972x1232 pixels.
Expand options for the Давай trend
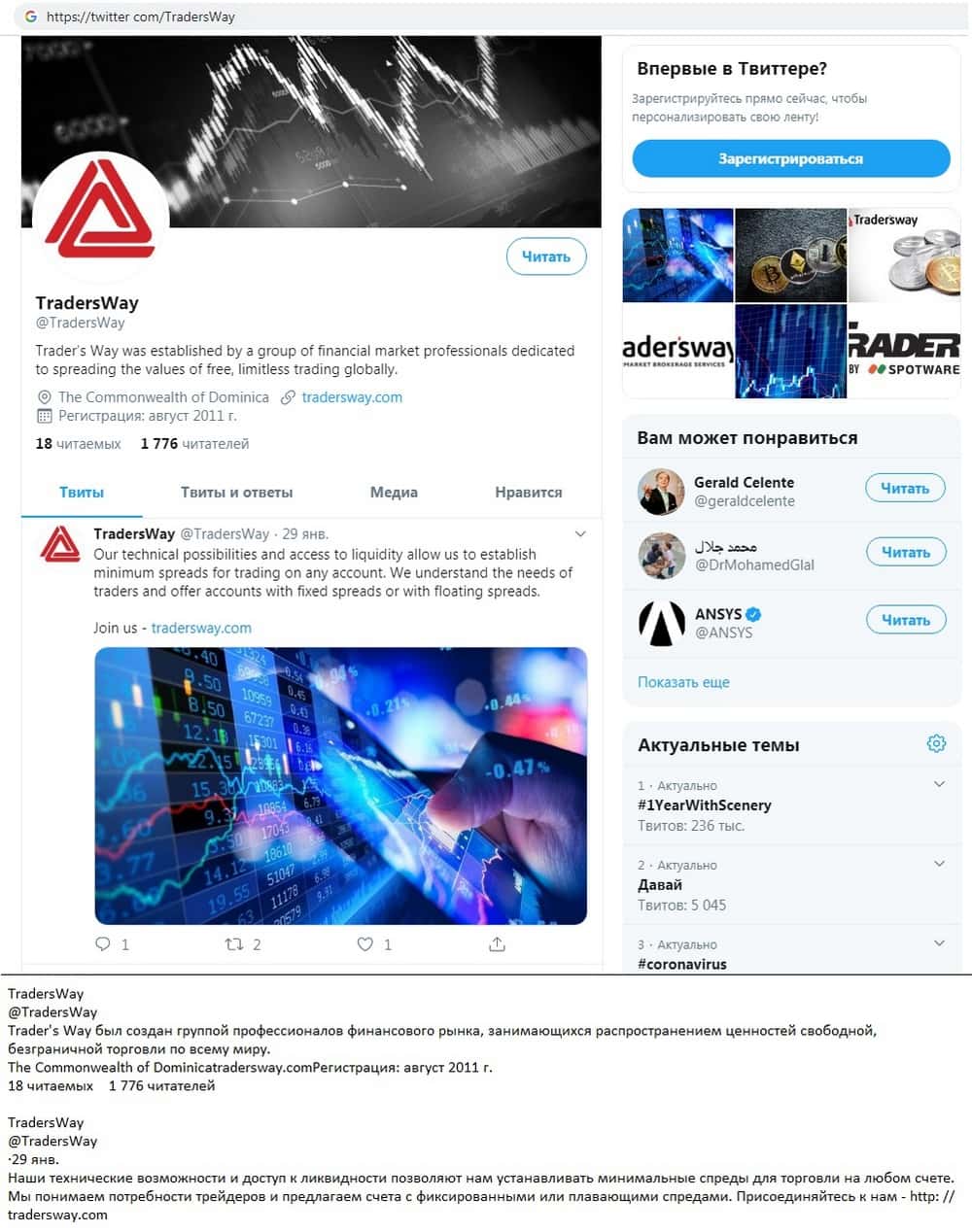click(x=939, y=864)
